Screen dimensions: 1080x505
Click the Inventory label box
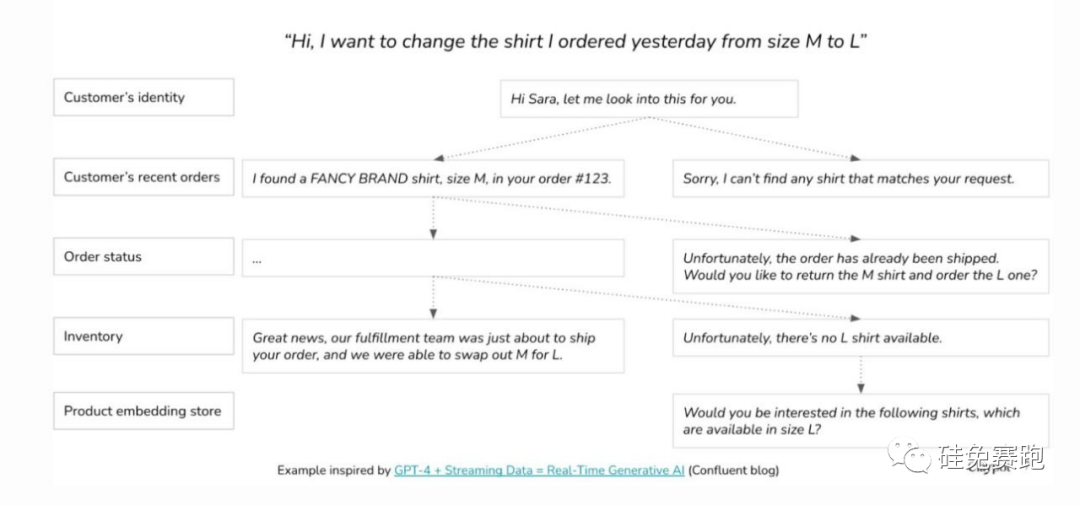(x=143, y=337)
